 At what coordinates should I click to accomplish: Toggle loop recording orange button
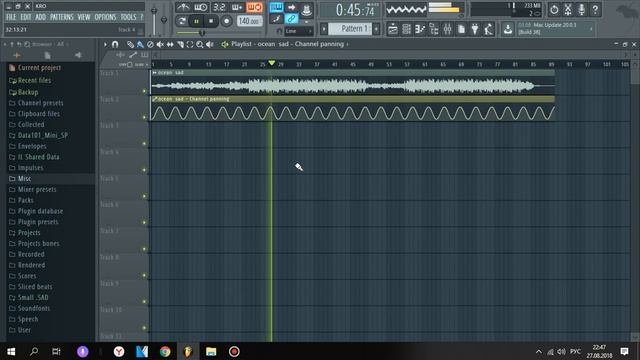254,7
